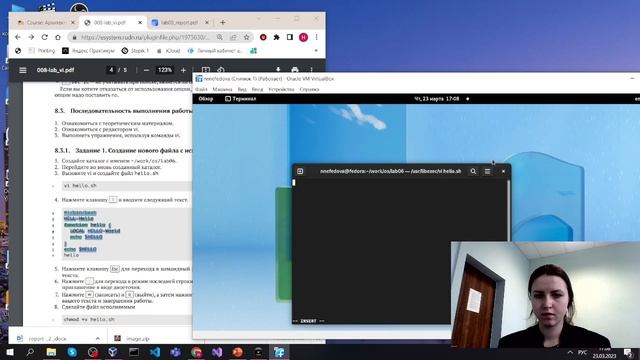Viewport: 640px width, 360px height.
Task: Open the Windows Start menu
Action: (10, 352)
